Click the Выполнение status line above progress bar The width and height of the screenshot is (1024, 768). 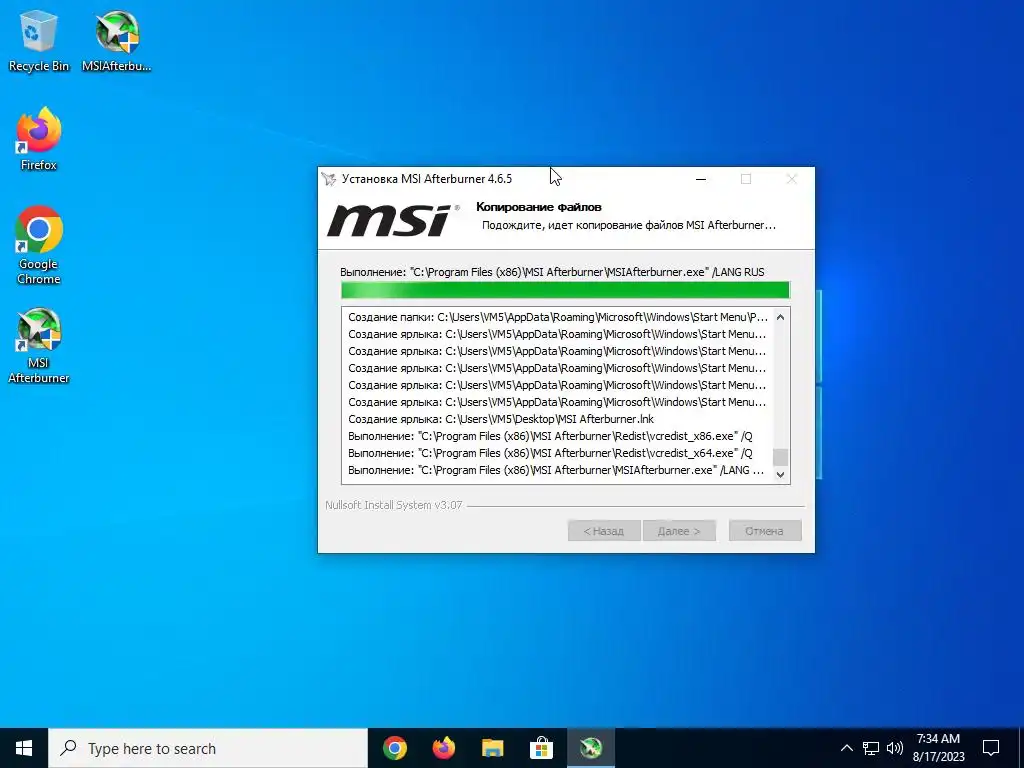click(552, 272)
